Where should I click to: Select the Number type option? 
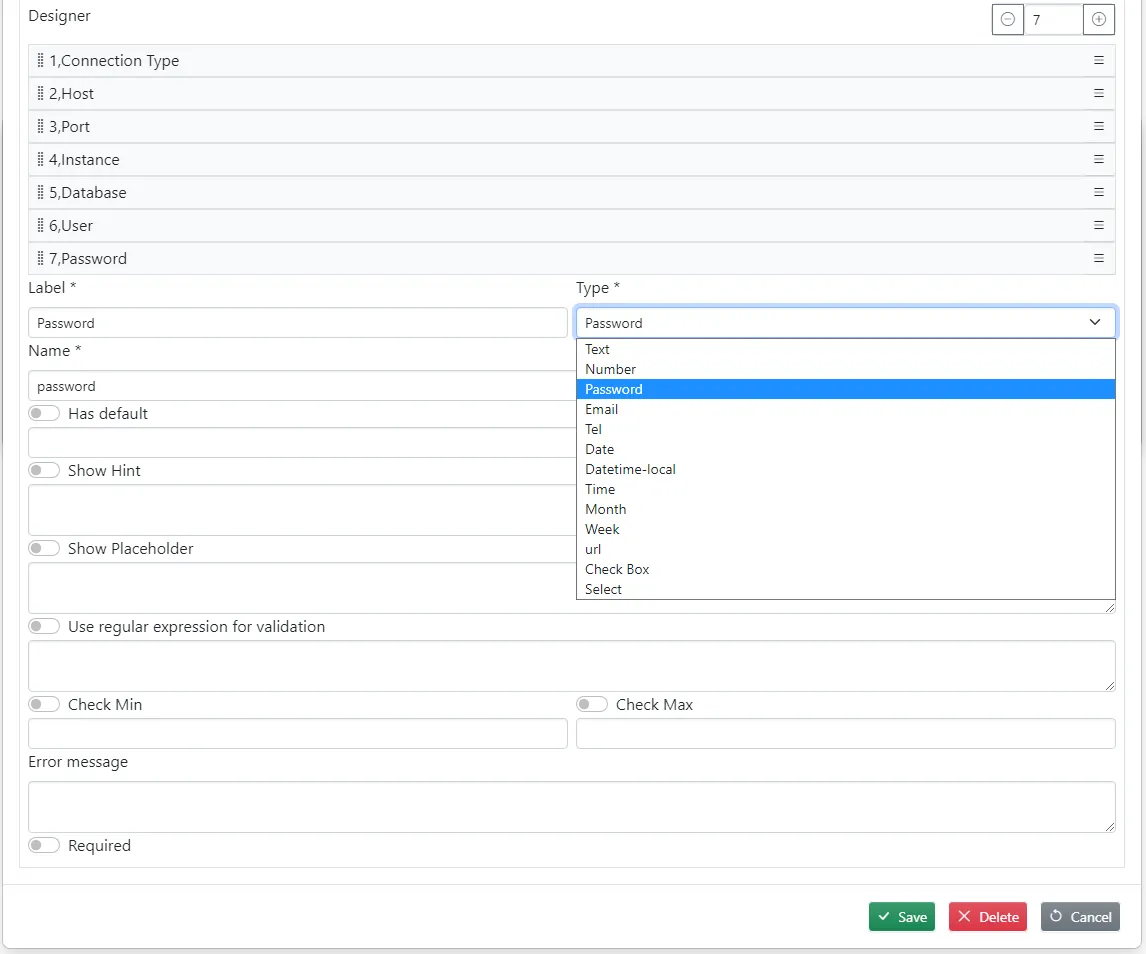pos(610,369)
